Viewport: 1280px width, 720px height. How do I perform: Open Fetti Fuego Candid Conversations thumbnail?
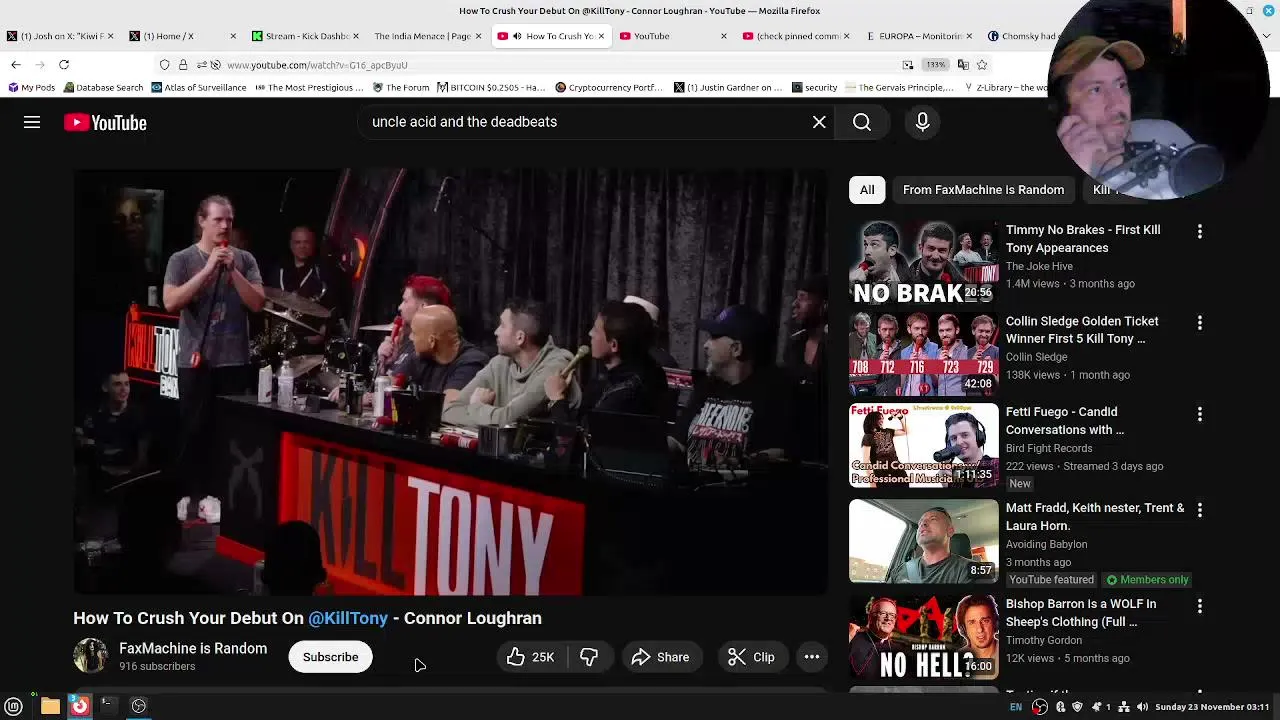pyautogui.click(x=923, y=445)
